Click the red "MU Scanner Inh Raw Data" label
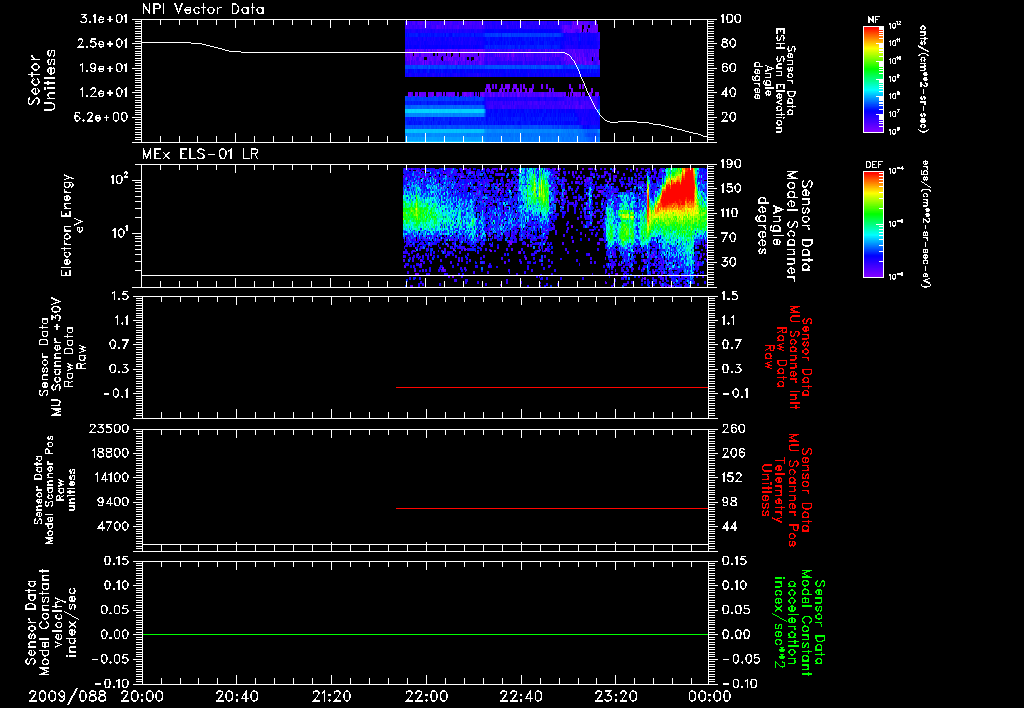The width and height of the screenshot is (1024, 708). point(786,357)
